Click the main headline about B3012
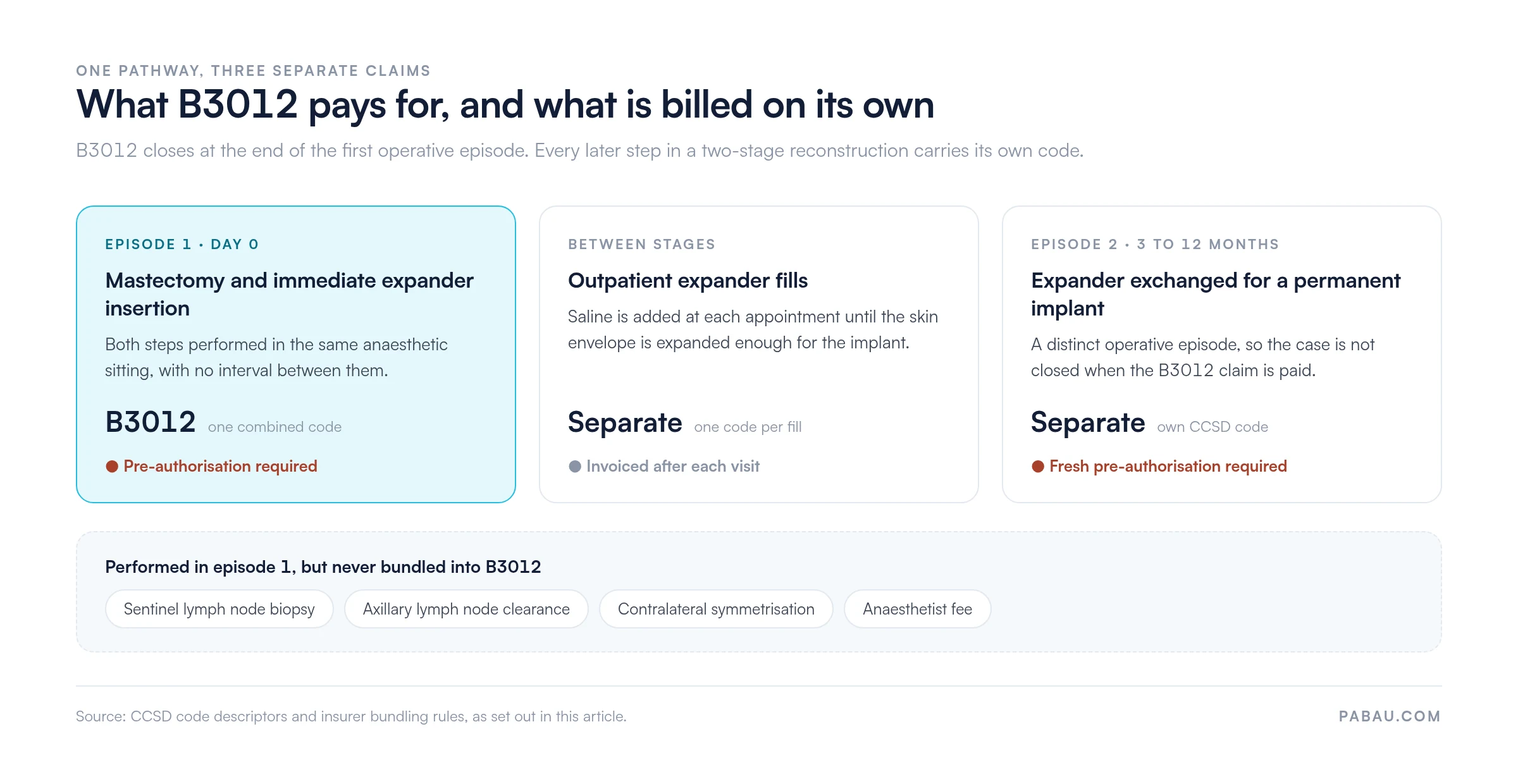The height and width of the screenshot is (784, 1518). [505, 105]
